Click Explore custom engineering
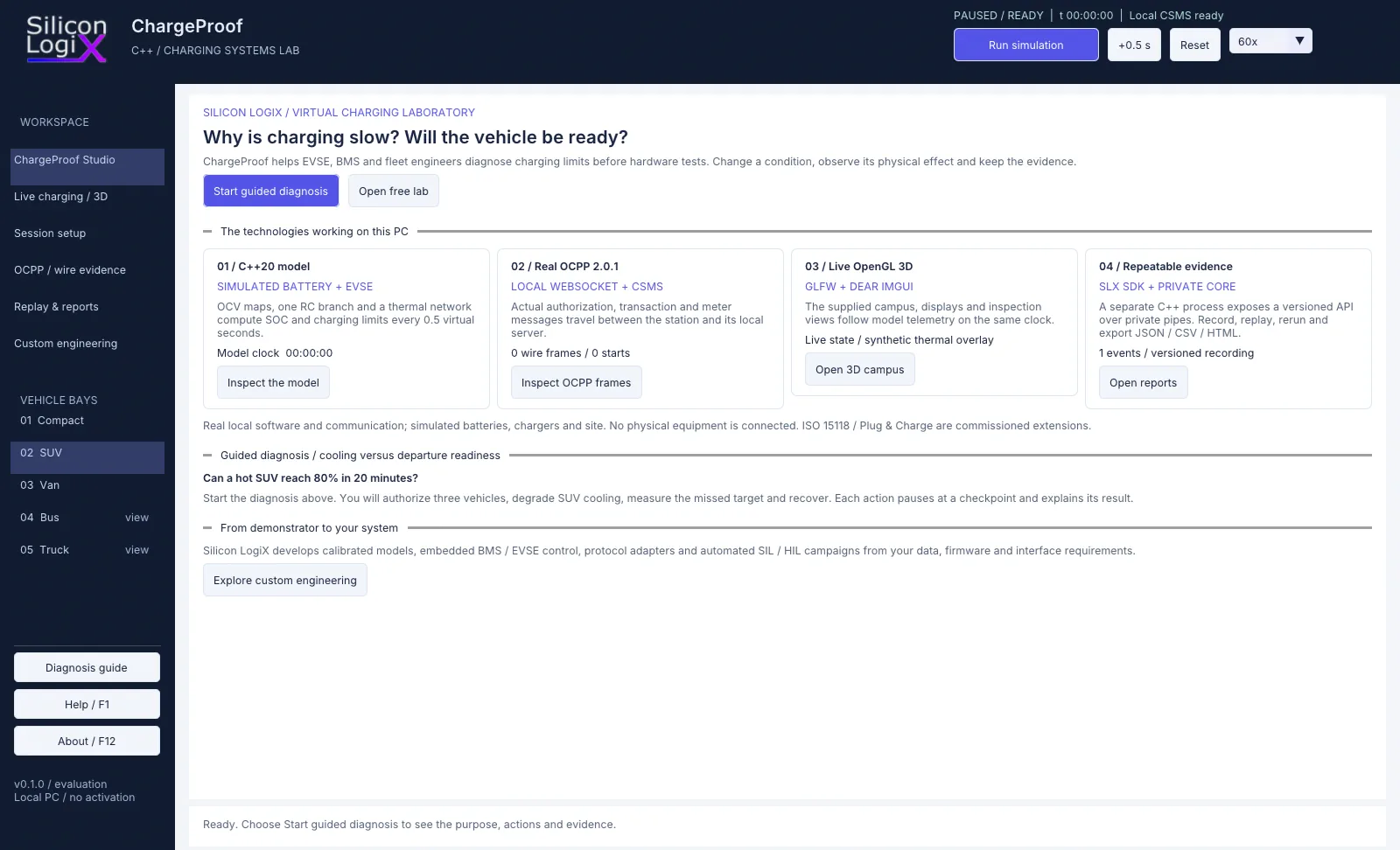 coord(285,580)
